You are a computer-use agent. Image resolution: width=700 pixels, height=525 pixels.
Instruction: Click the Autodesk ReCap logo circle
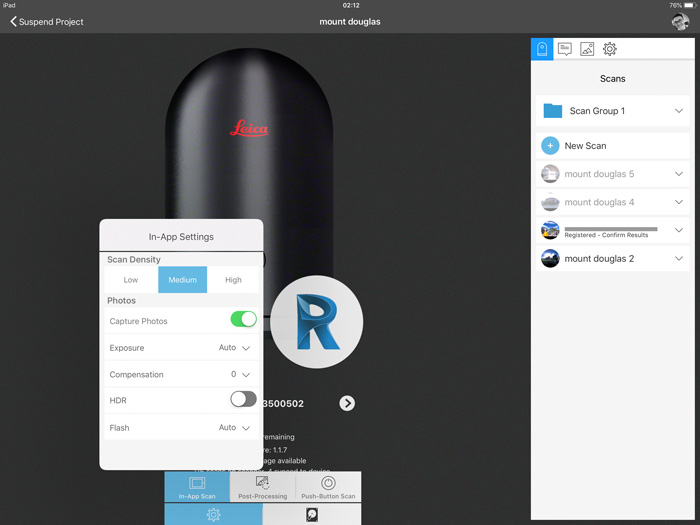pos(317,322)
